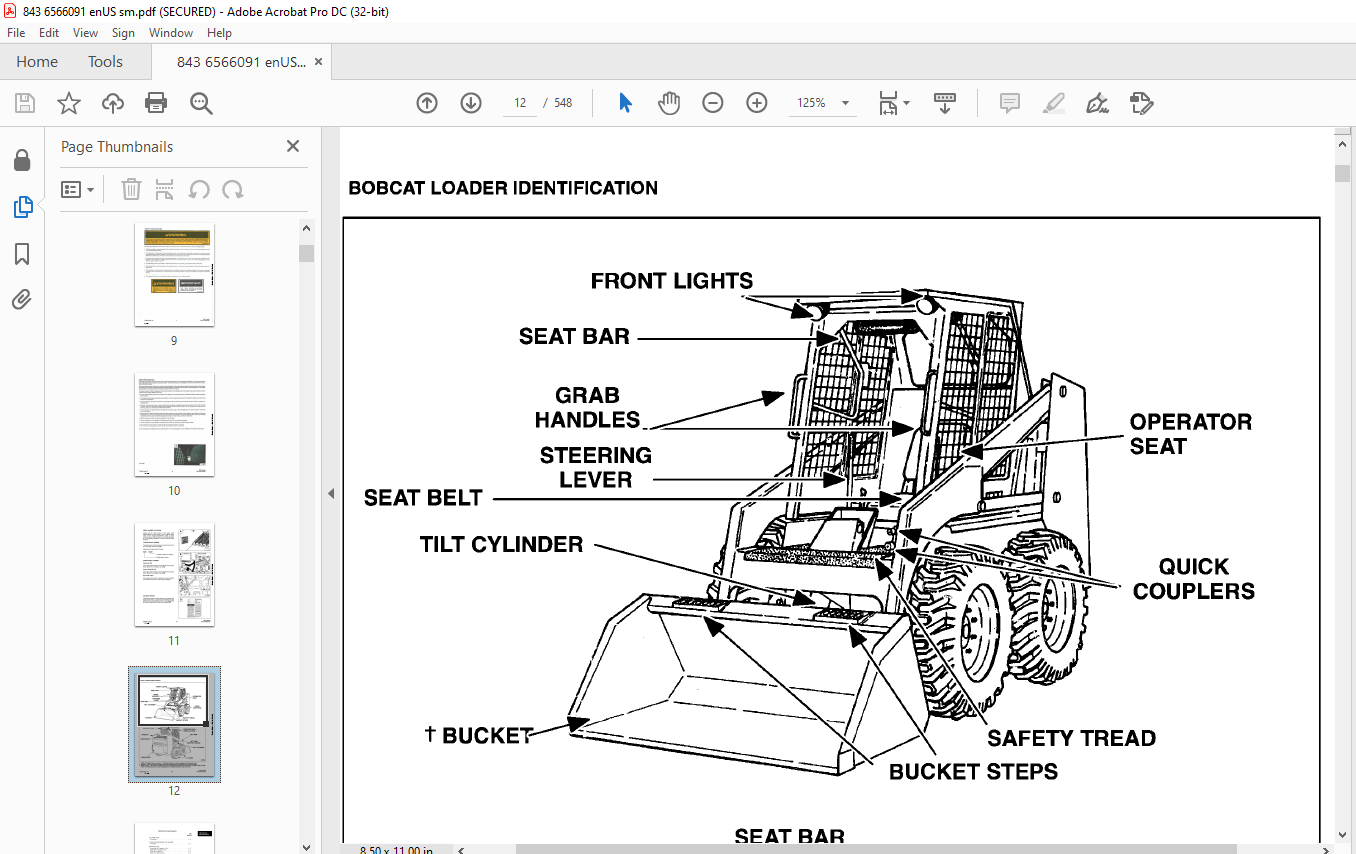Select the Highlight text pen tool
The width and height of the screenshot is (1356, 854).
tap(1054, 103)
